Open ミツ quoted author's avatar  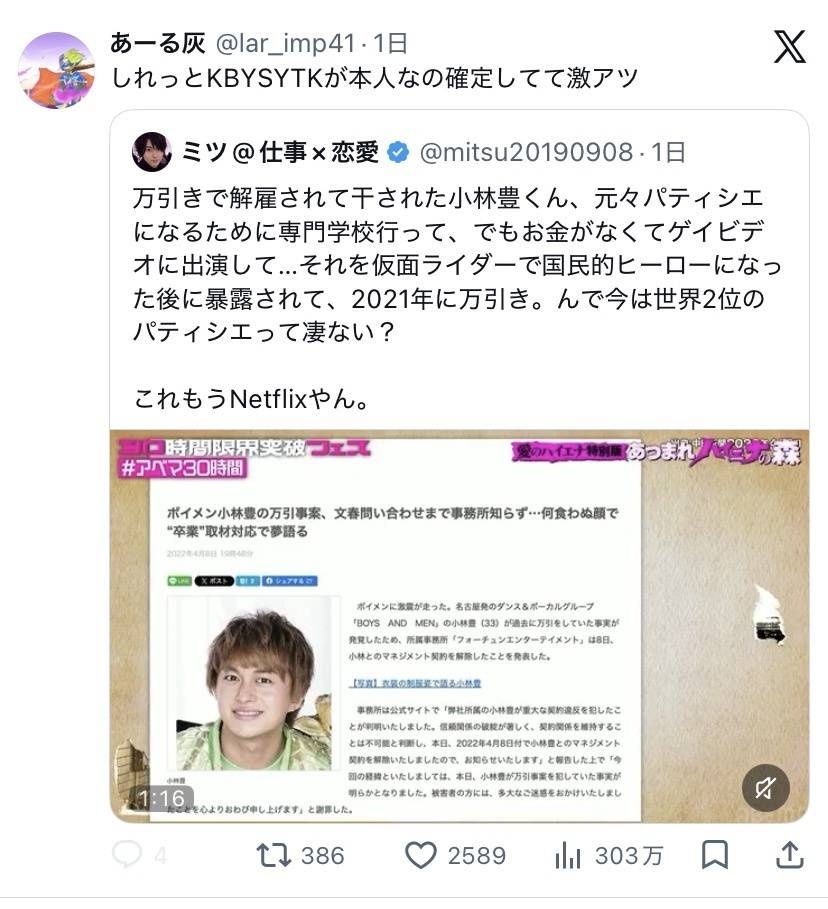[x=152, y=152]
